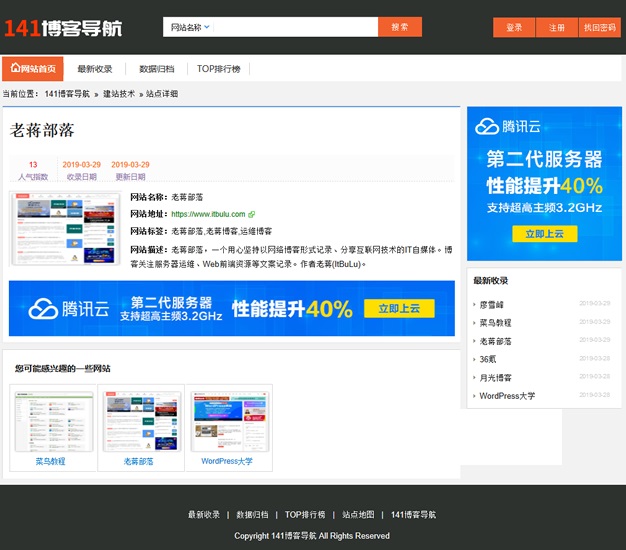Open 月光博客 in the 最新收录 list
This screenshot has height=550, width=626.
click(x=495, y=378)
